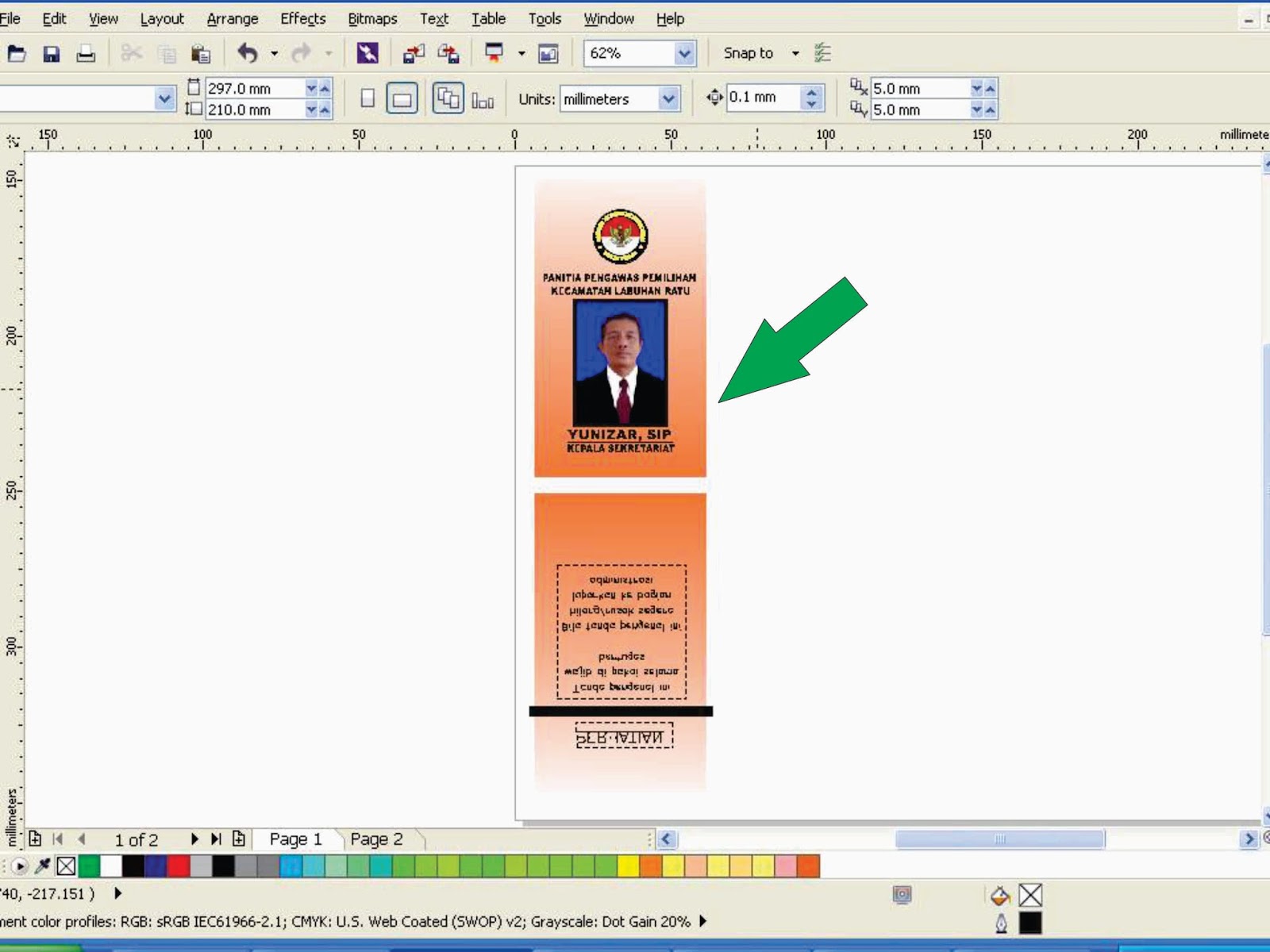Open a file using the folder icon
The width and height of the screenshot is (1270, 952).
(16, 53)
